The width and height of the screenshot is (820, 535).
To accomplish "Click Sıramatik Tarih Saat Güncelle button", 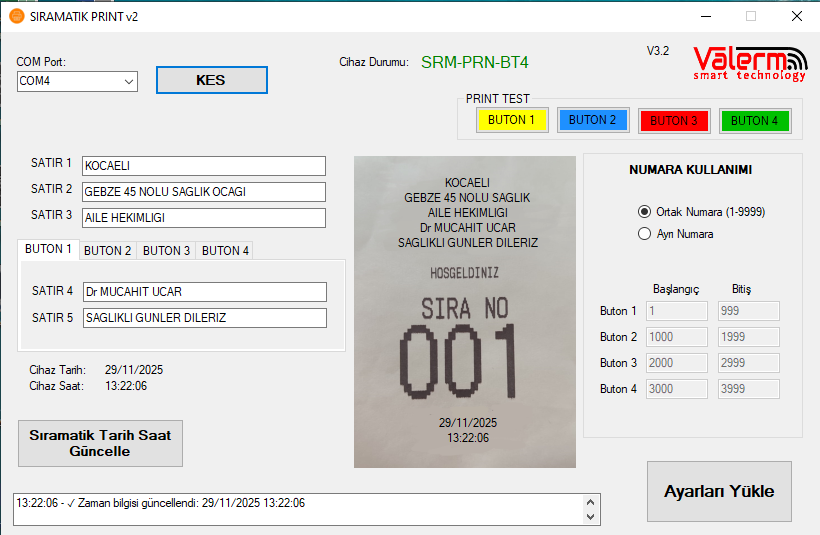I will click(x=100, y=443).
